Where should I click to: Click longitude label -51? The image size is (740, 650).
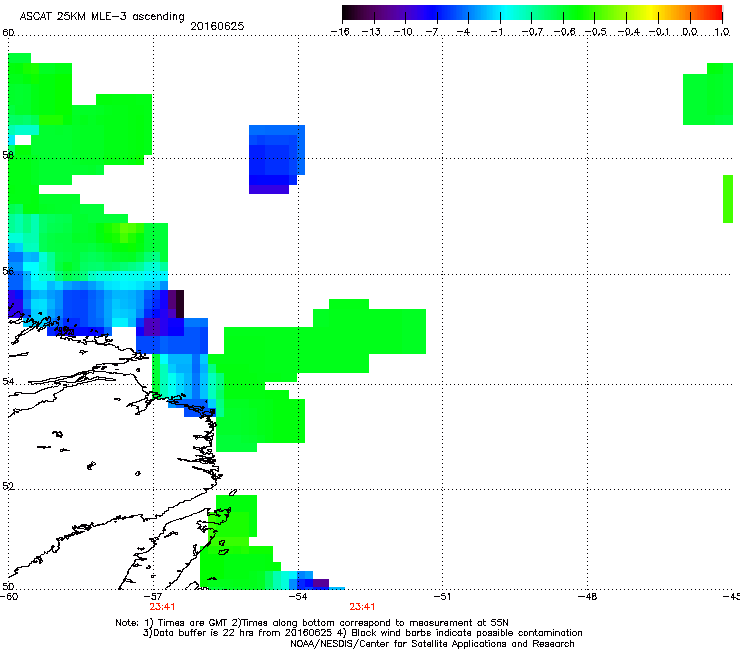pos(442,597)
